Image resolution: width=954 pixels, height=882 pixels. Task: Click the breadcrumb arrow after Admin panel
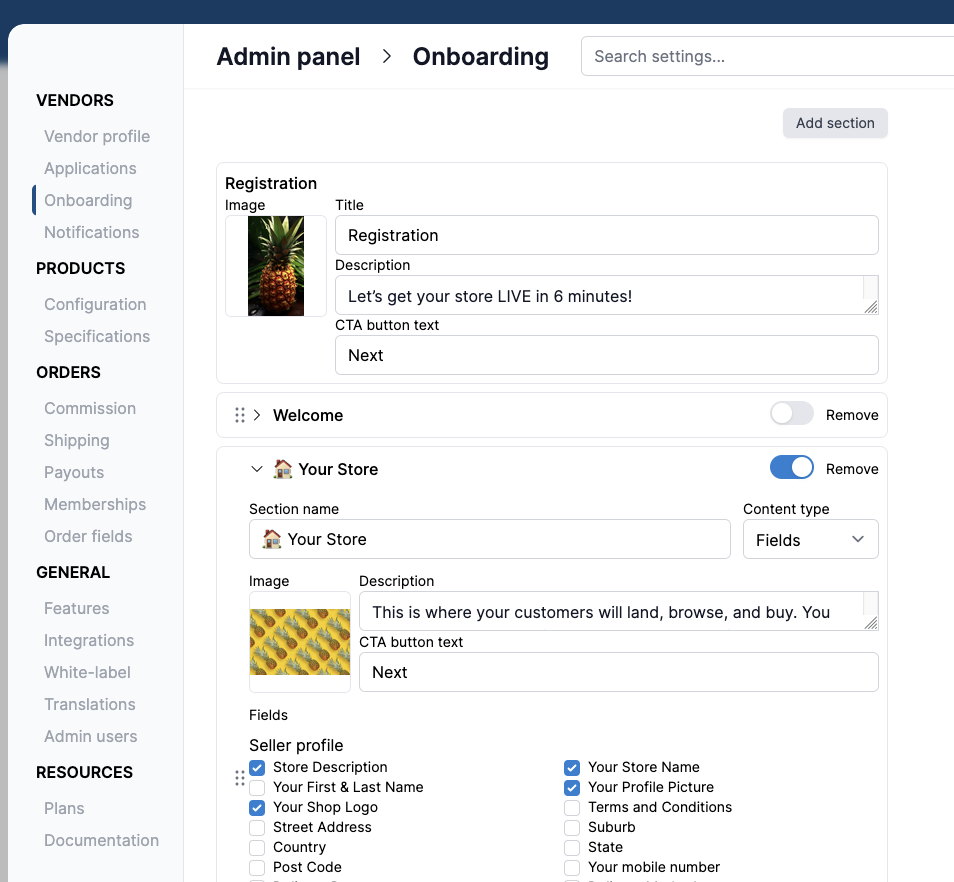pos(386,57)
